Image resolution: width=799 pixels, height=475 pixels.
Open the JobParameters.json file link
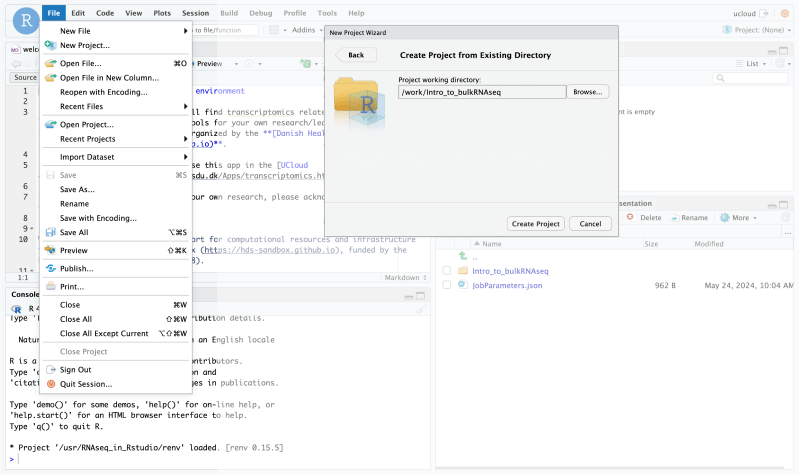tap(507, 285)
